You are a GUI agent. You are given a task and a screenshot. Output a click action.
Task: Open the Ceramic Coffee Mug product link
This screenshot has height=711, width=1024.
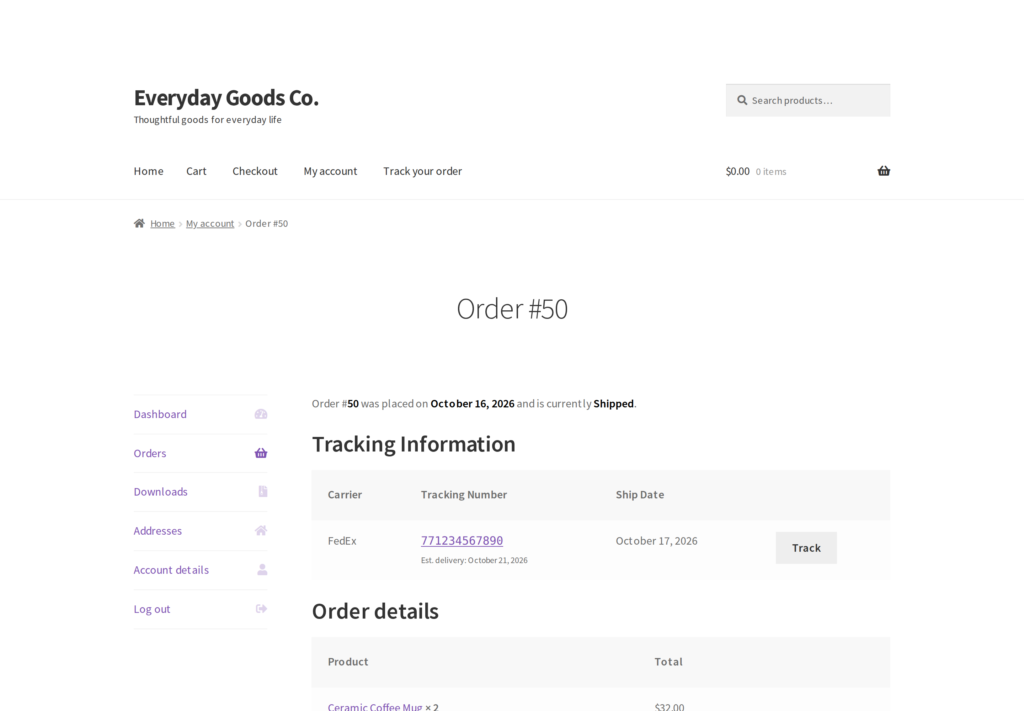(x=375, y=707)
